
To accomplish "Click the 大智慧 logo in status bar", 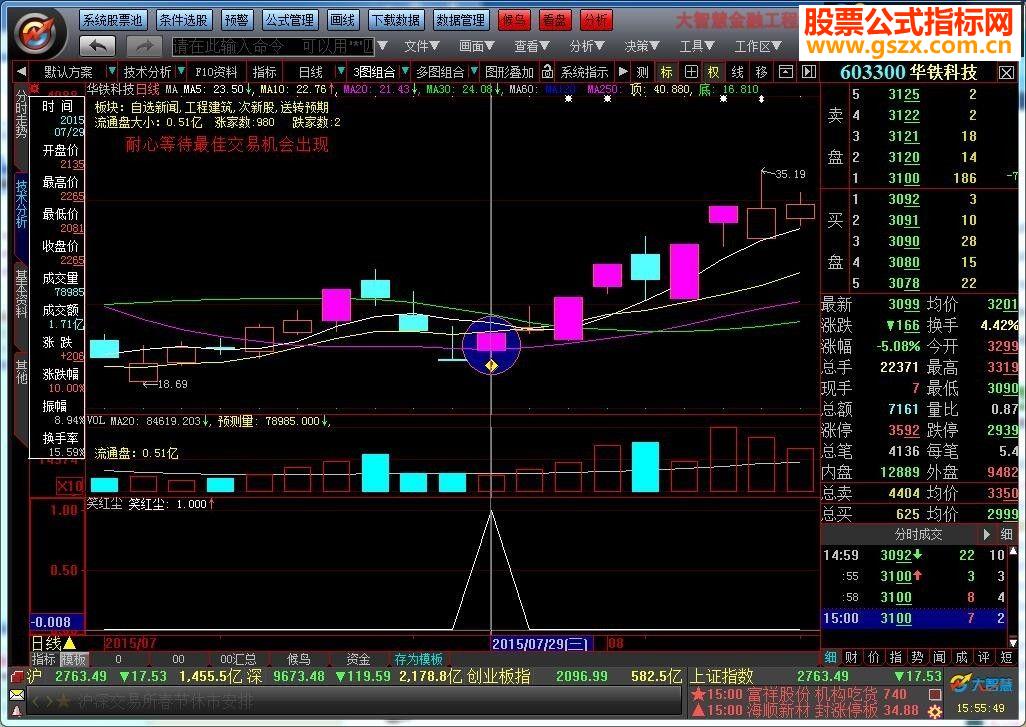I will tap(982, 684).
